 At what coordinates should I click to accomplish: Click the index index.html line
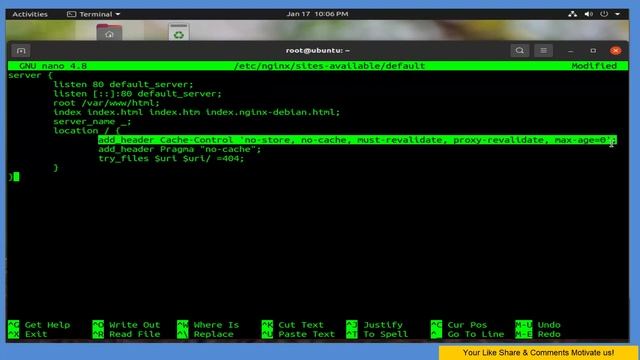[196, 112]
